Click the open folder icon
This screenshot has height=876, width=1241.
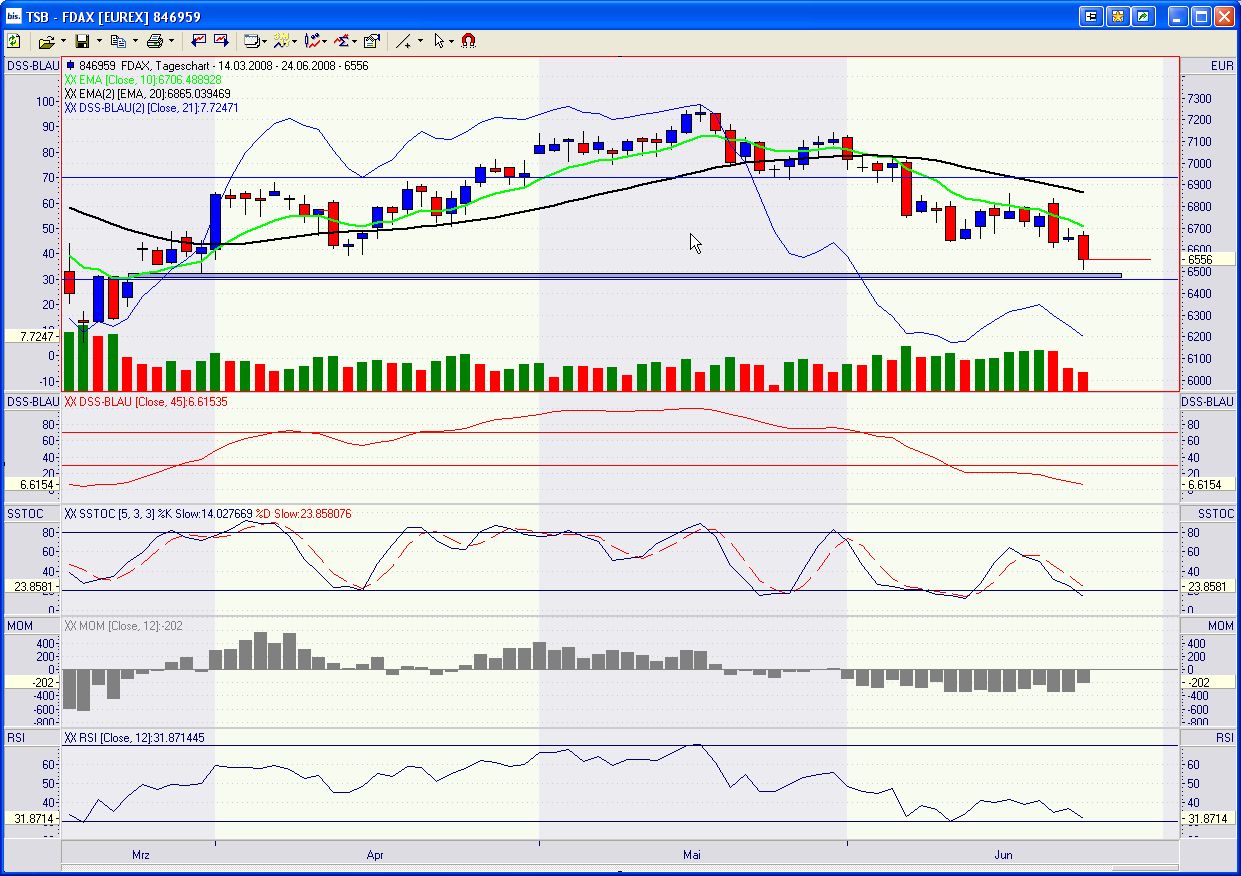point(46,41)
